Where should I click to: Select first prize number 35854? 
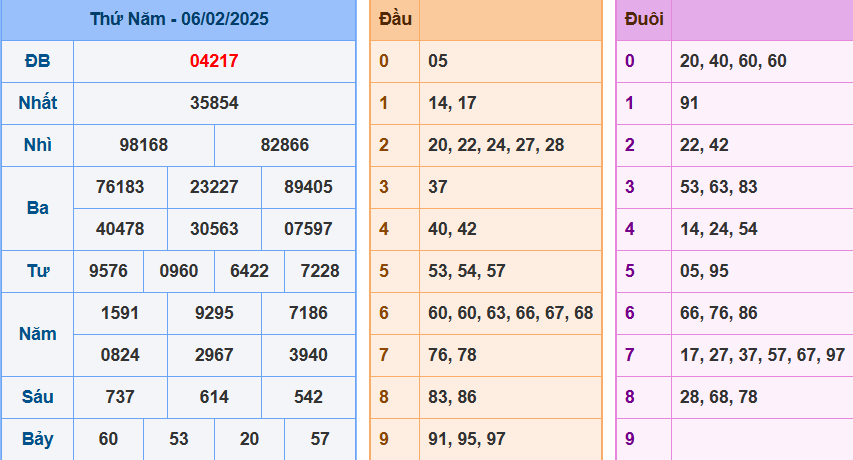point(214,103)
